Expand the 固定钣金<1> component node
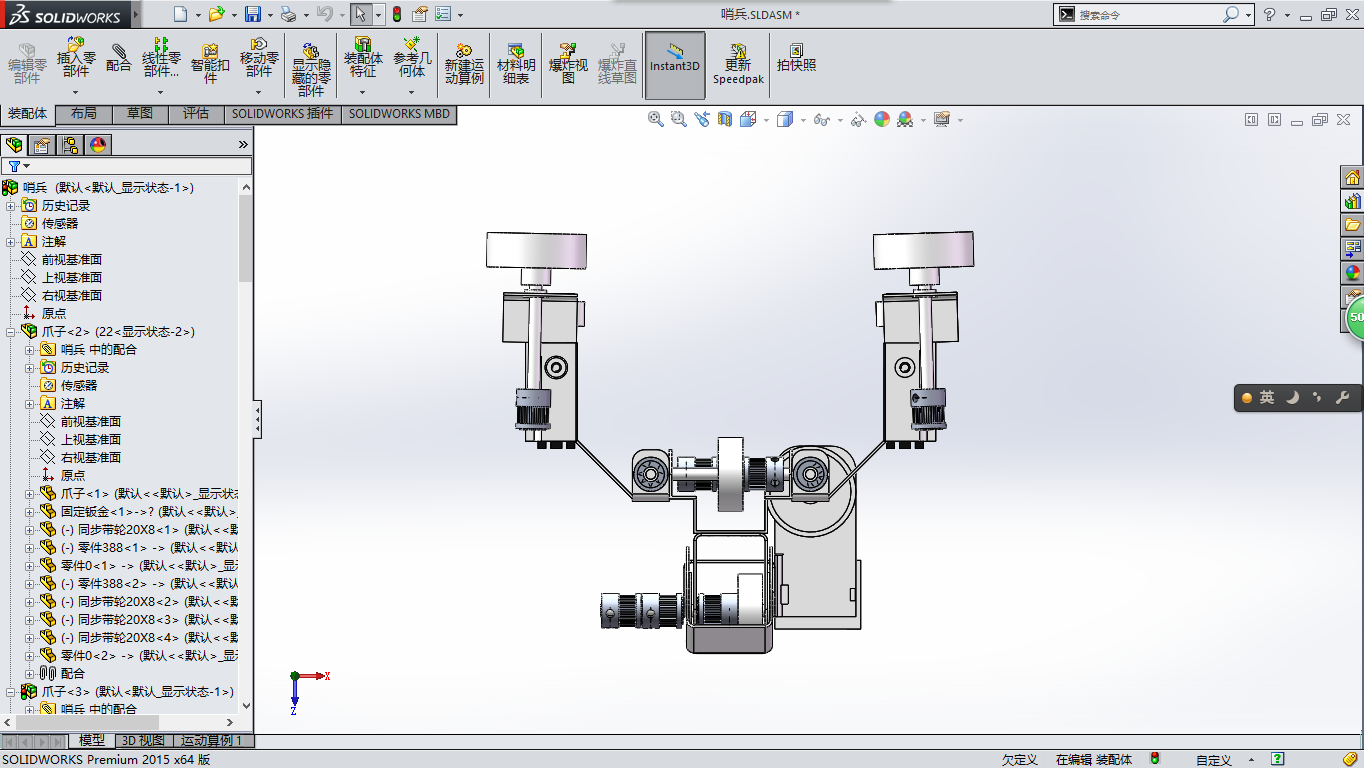The height and width of the screenshot is (768, 1364). 30,511
